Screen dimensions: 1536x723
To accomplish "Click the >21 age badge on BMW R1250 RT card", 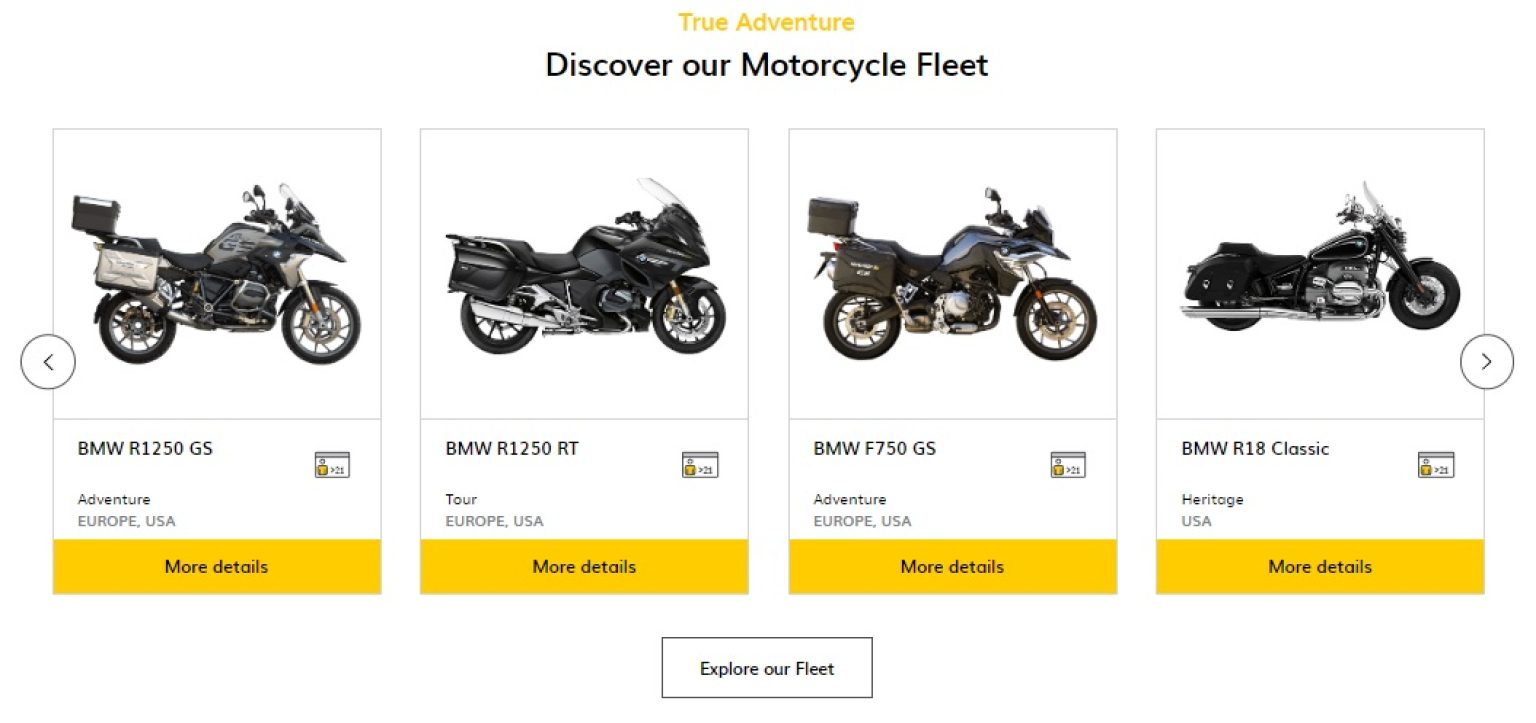I will (x=698, y=464).
